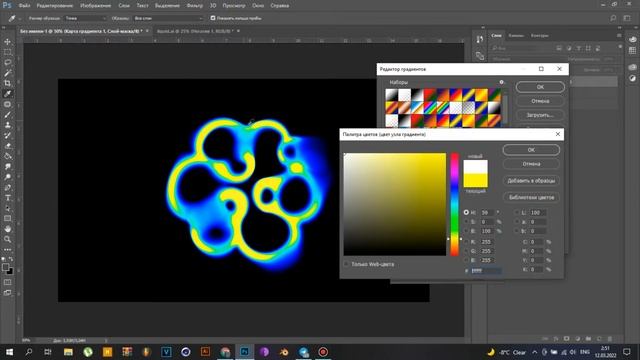
Task: Select the L (lightness) radio button
Action: click(x=517, y=213)
